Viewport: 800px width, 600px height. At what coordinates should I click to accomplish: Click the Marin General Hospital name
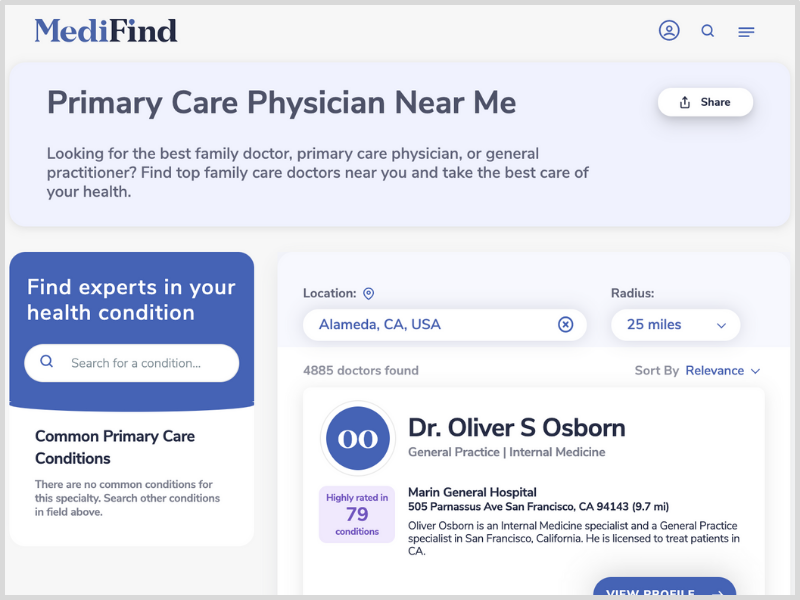point(472,492)
